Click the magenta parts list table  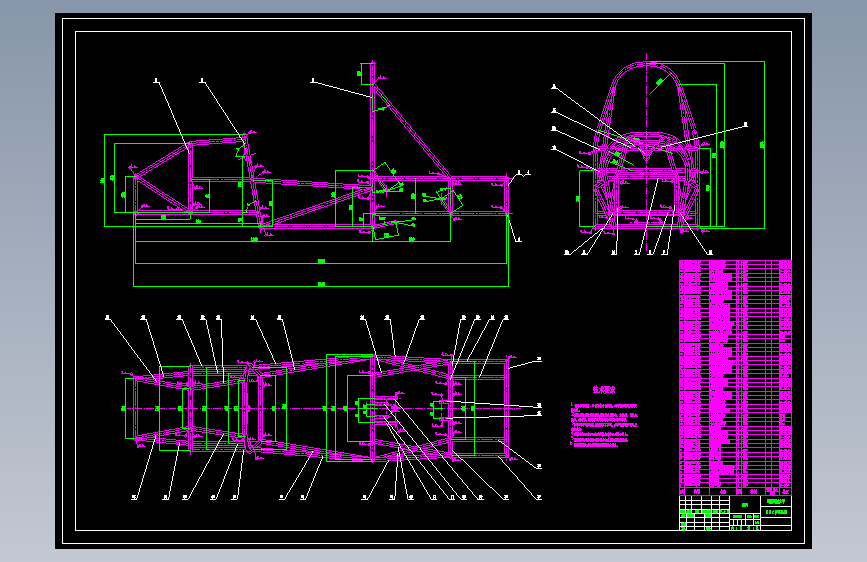[735, 377]
